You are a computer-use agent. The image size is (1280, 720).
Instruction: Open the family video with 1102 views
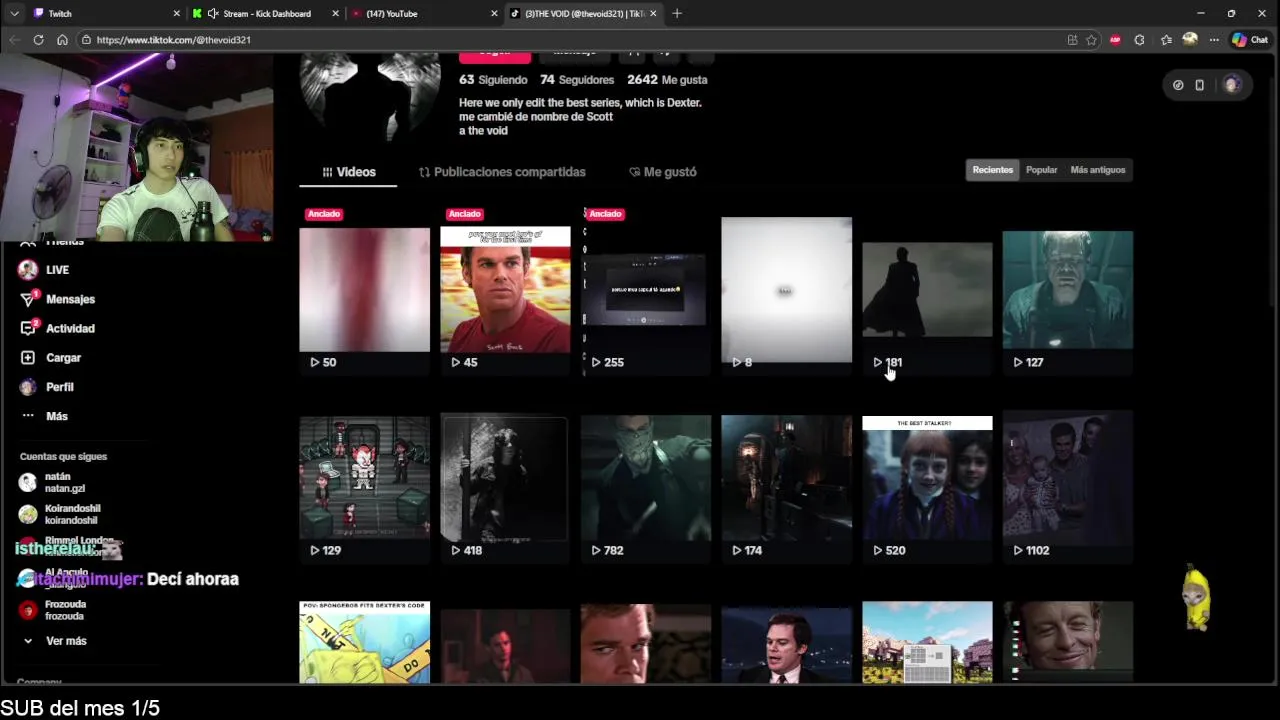pyautogui.click(x=1067, y=478)
